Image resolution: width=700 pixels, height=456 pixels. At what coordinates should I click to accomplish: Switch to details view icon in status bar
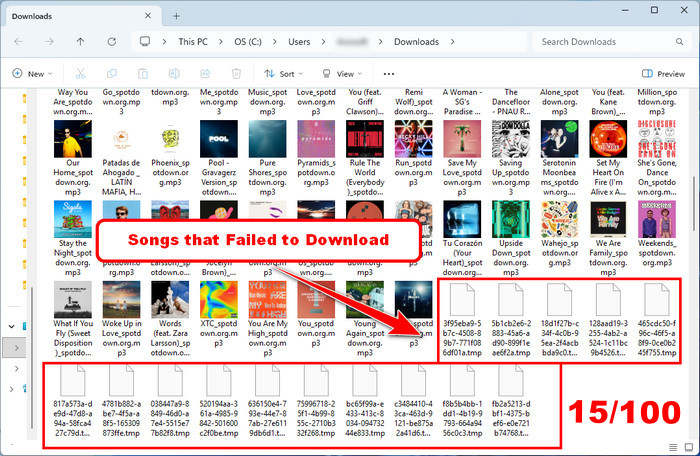click(x=673, y=447)
